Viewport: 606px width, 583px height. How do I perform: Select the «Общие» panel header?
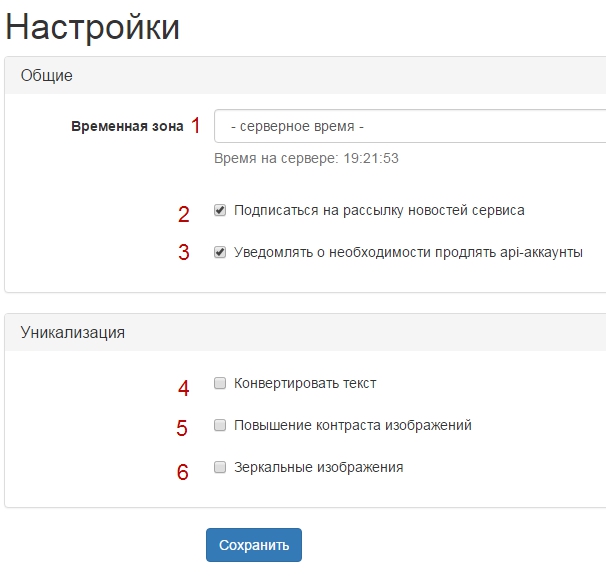coord(47,76)
